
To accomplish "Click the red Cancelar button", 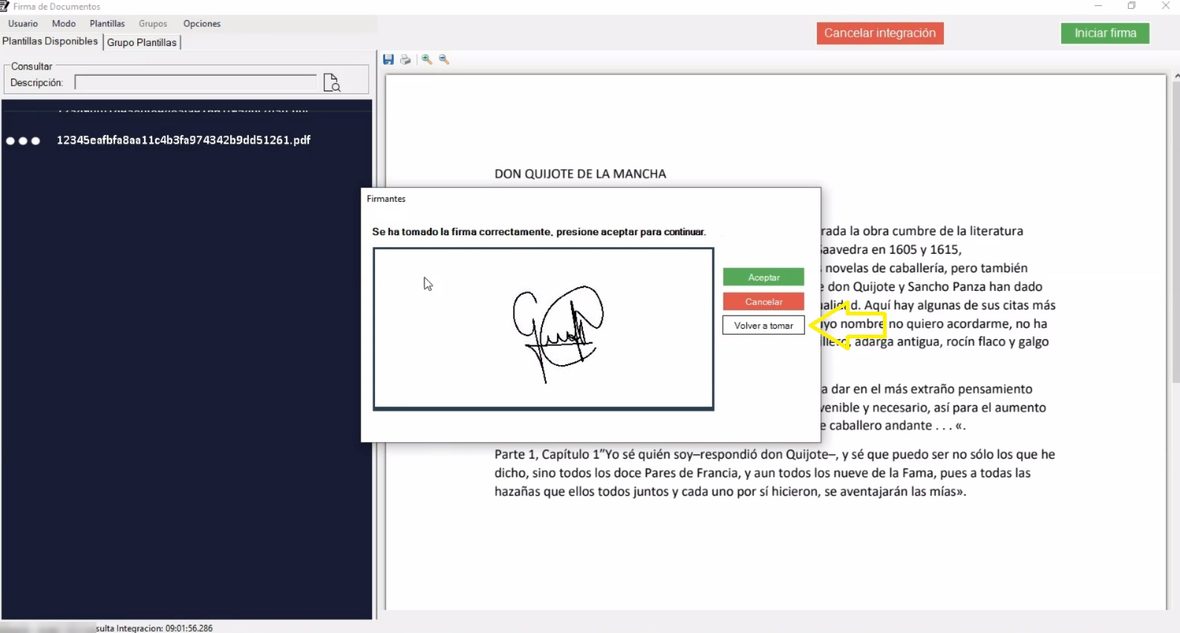I will pos(763,302).
